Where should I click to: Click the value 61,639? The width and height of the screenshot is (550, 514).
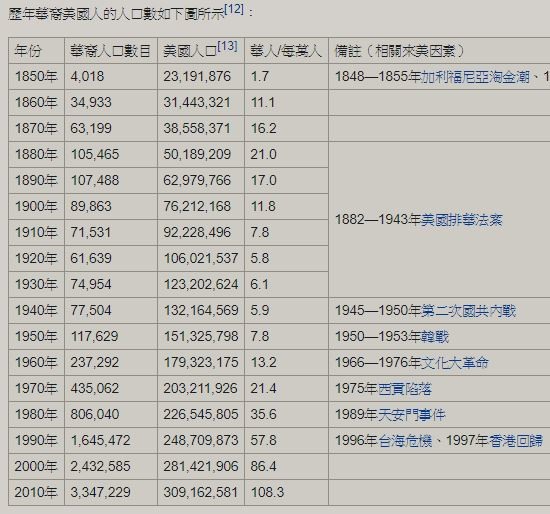click(91, 258)
